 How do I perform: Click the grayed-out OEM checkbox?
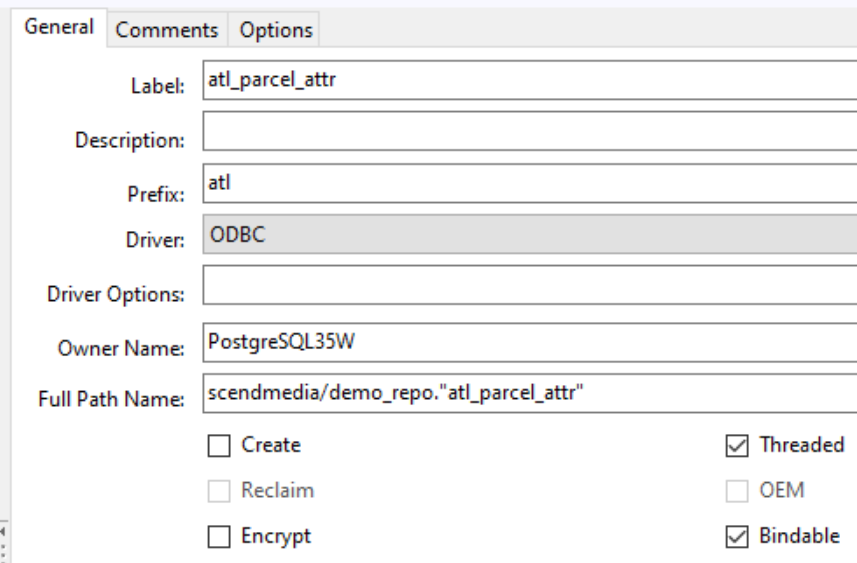click(x=735, y=490)
